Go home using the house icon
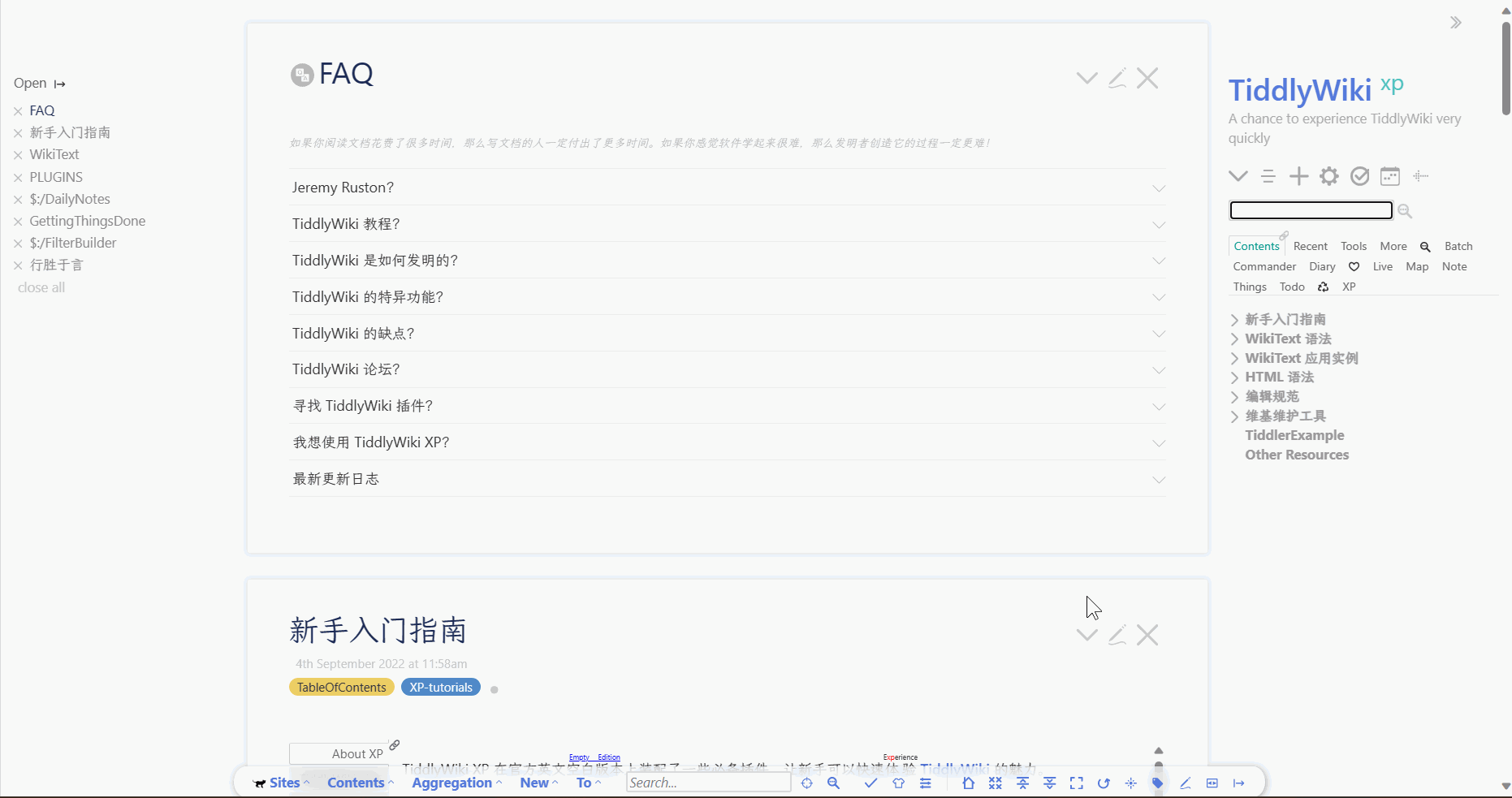 click(x=968, y=783)
